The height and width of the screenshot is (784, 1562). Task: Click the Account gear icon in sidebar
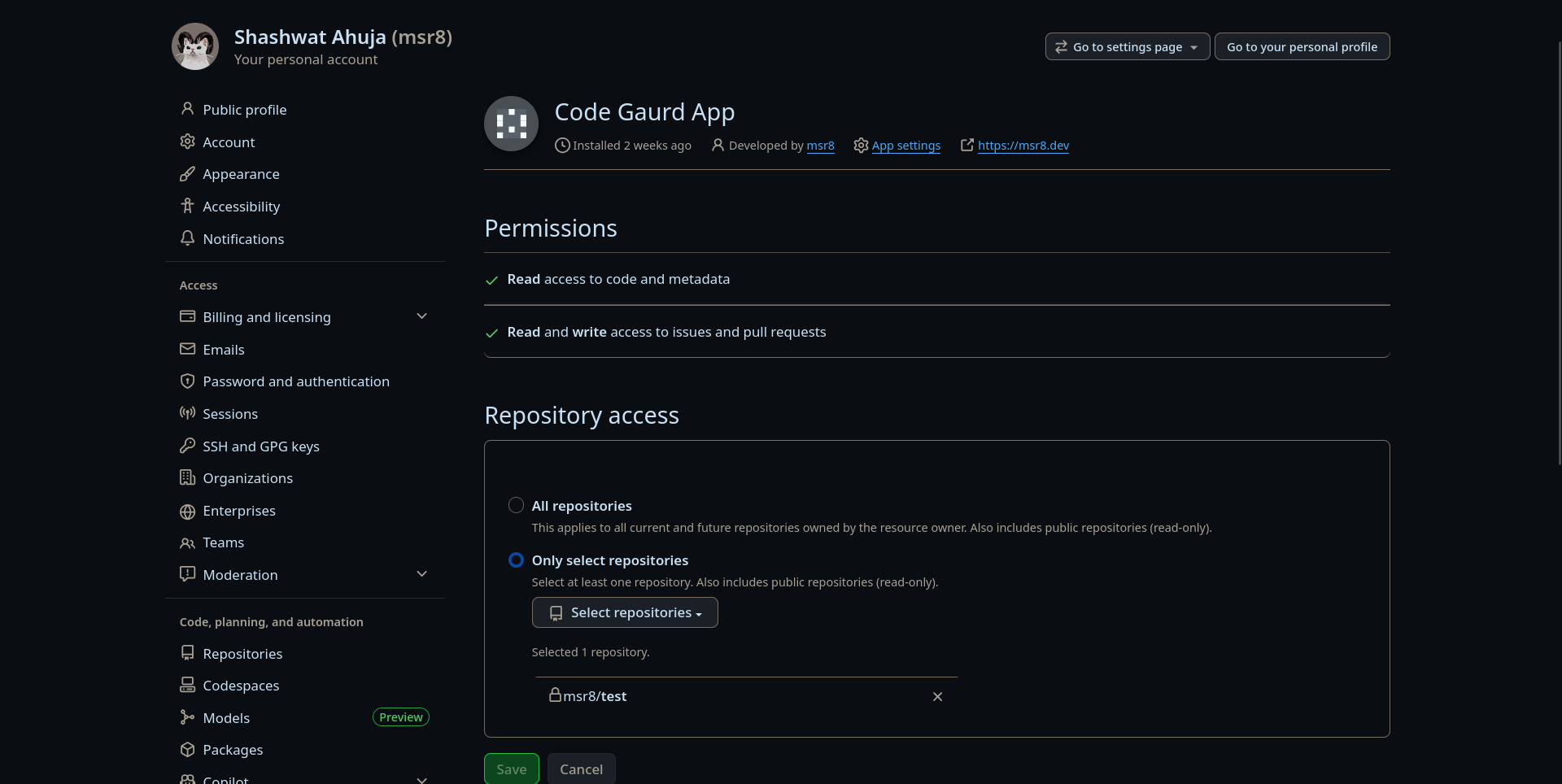[x=187, y=142]
